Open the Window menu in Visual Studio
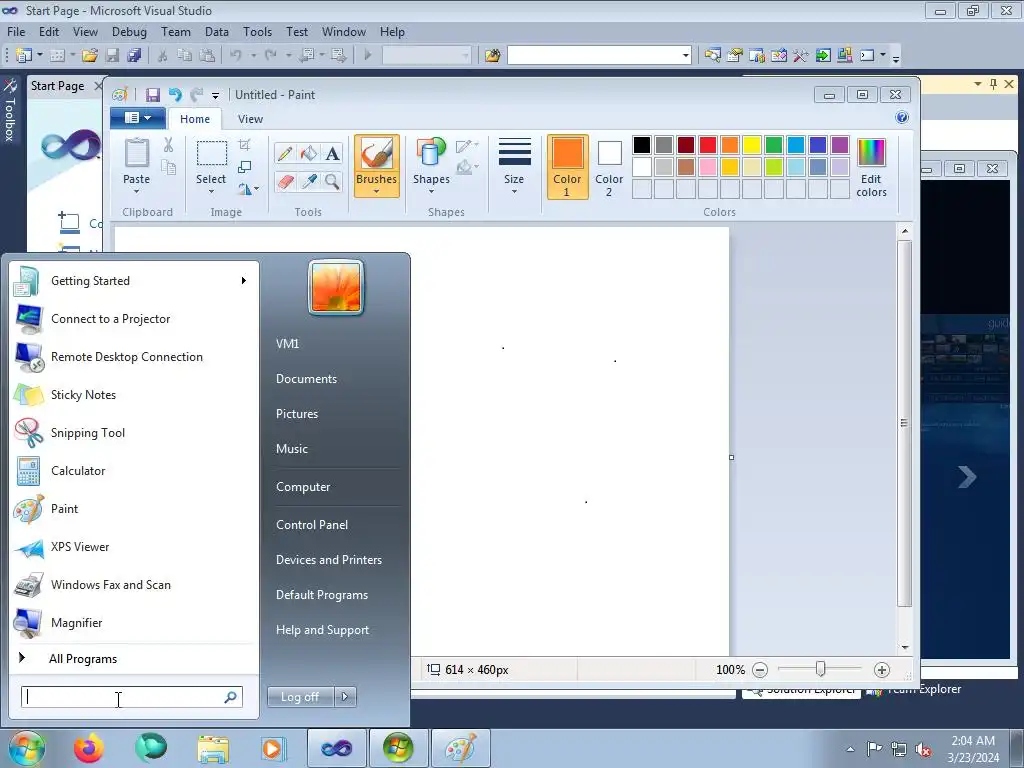This screenshot has height=768, width=1024. pos(344,31)
